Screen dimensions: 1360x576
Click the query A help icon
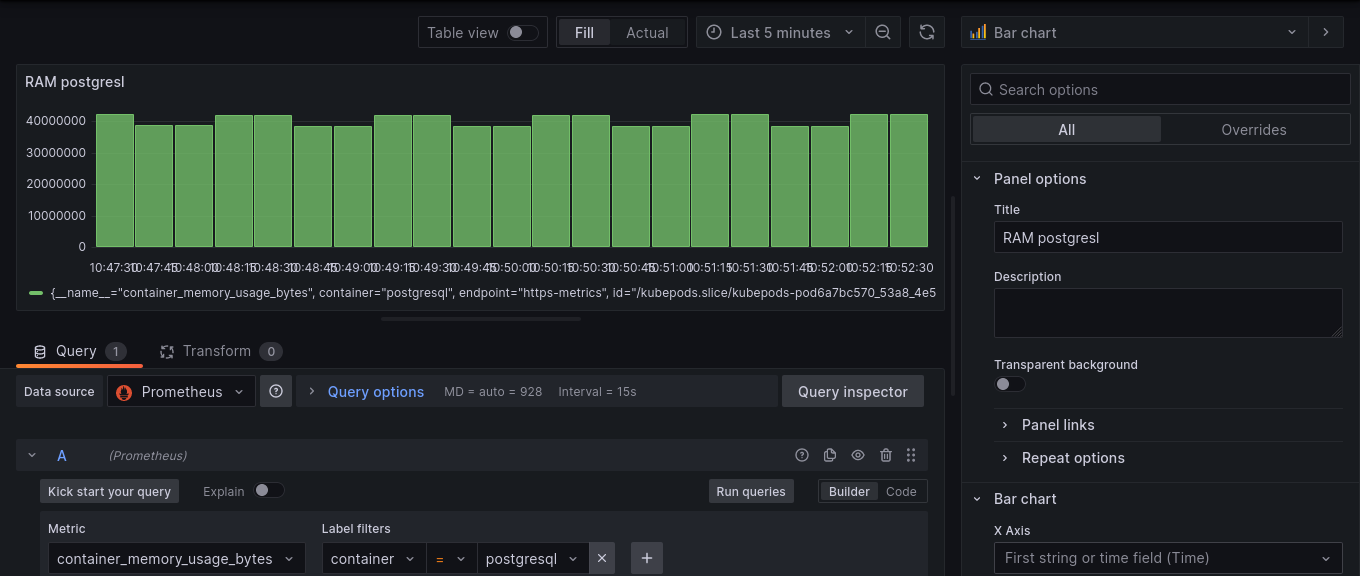(x=802, y=455)
